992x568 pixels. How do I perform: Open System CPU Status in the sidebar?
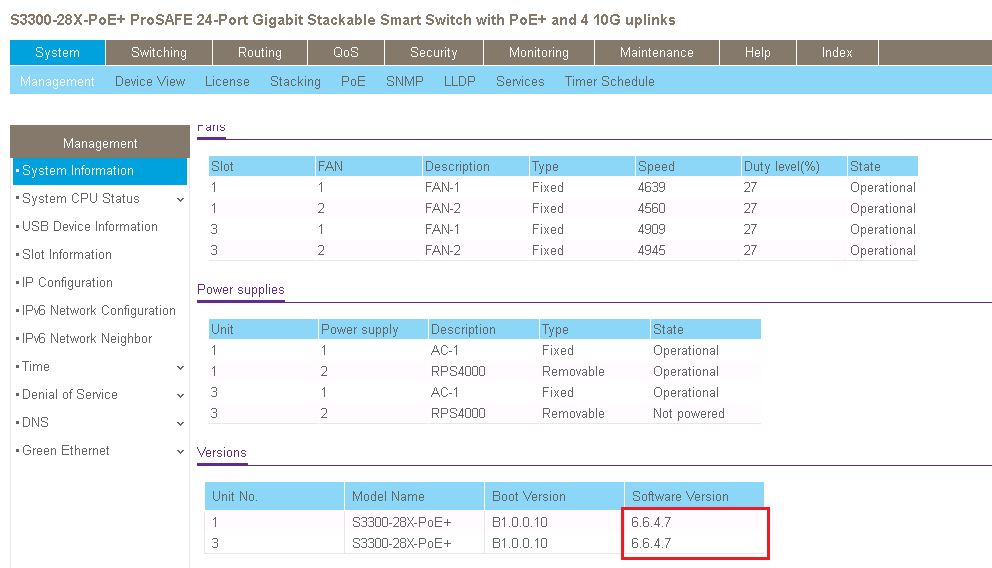(x=81, y=199)
